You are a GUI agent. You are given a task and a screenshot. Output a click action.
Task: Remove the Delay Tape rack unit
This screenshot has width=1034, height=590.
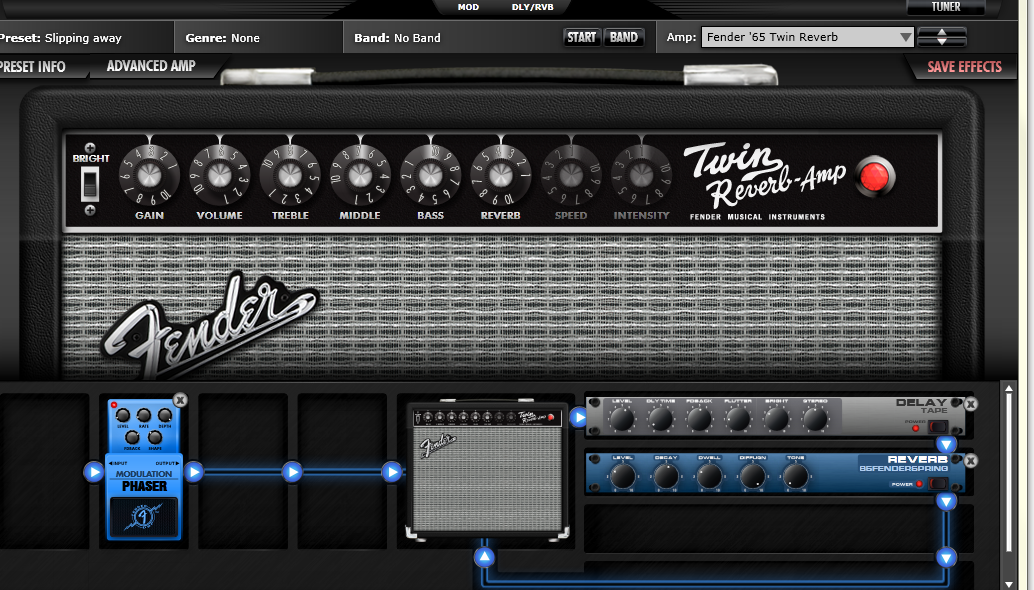970,404
